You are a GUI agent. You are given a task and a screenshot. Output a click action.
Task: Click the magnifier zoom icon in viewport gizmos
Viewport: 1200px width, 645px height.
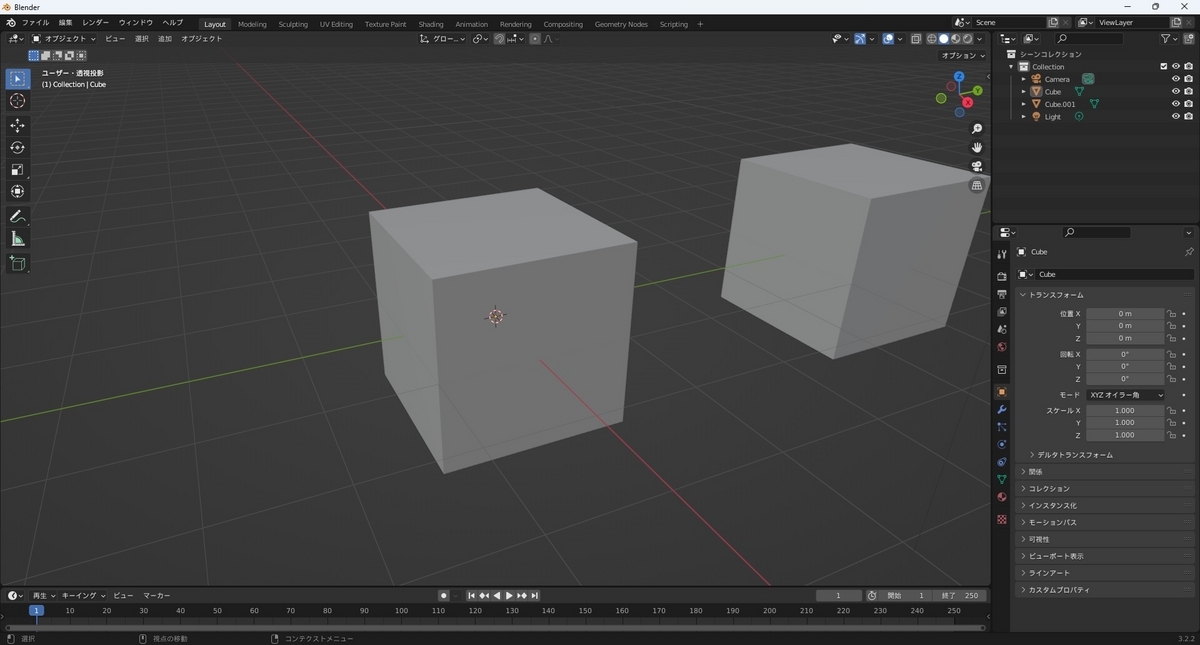pyautogui.click(x=977, y=128)
